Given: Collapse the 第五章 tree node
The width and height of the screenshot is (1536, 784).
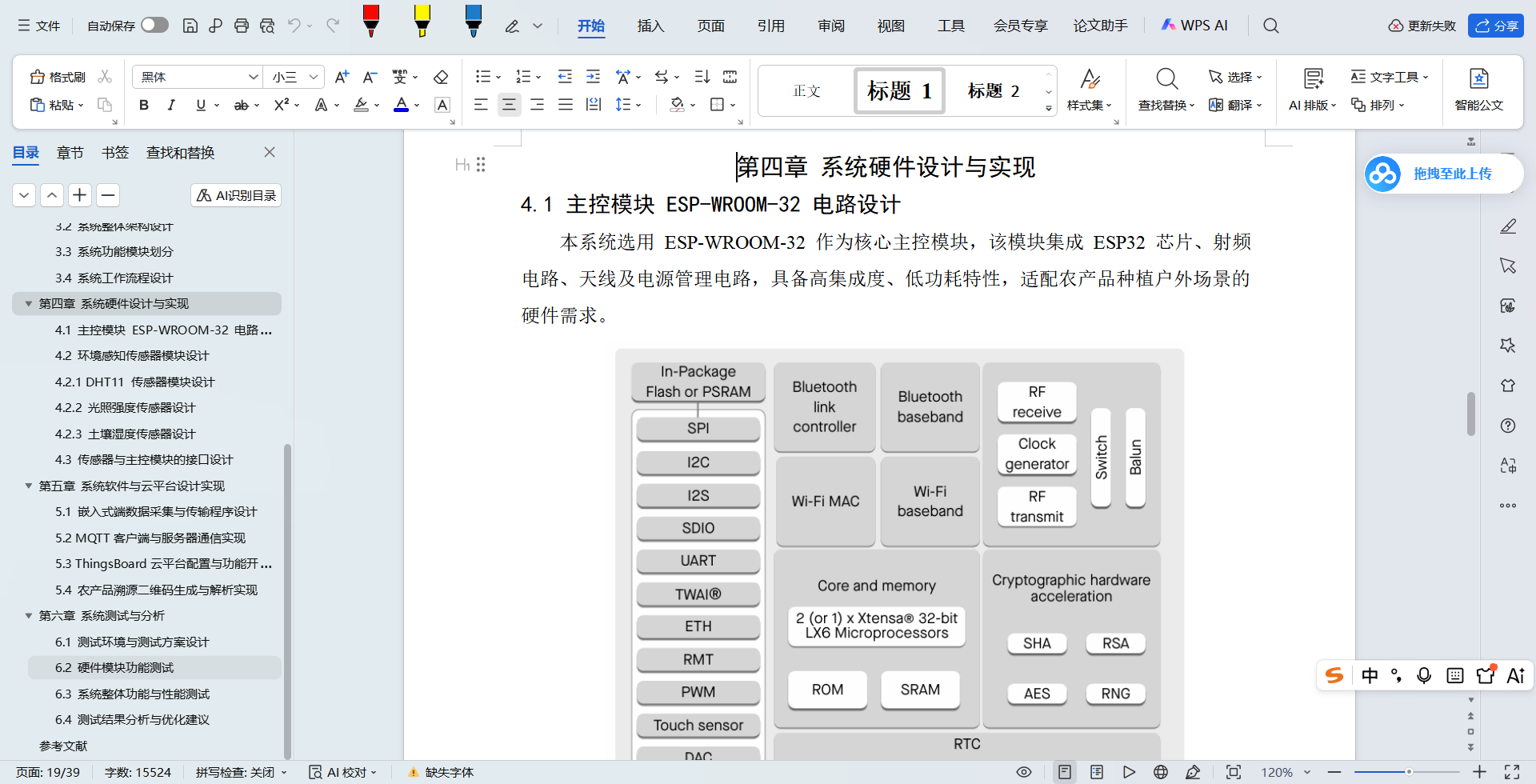Looking at the screenshot, I should tap(29, 486).
